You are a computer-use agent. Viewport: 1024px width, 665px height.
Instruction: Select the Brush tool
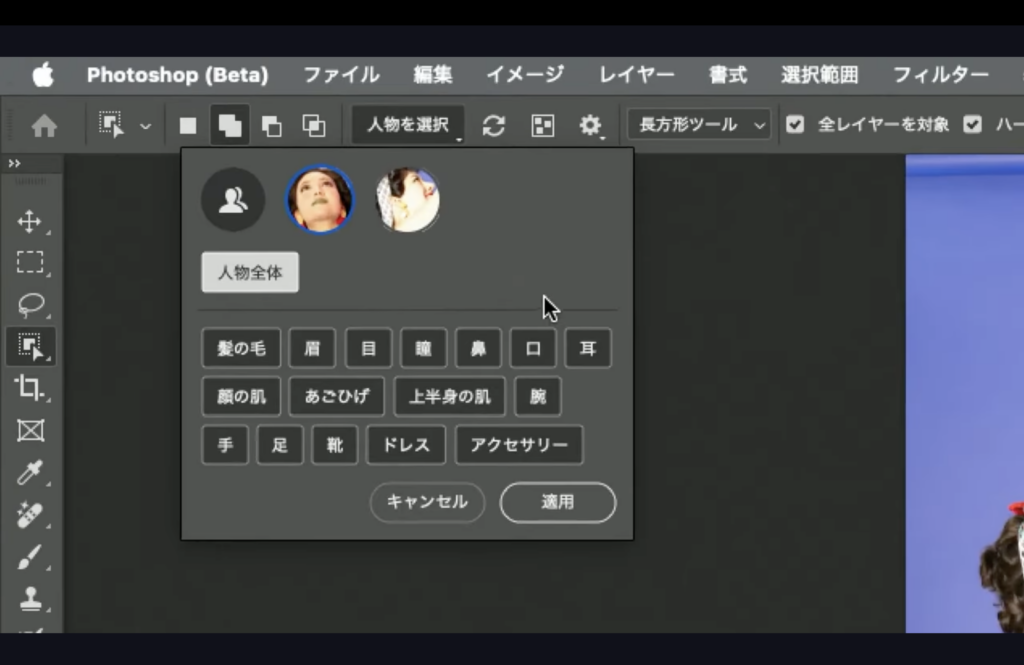click(x=30, y=557)
